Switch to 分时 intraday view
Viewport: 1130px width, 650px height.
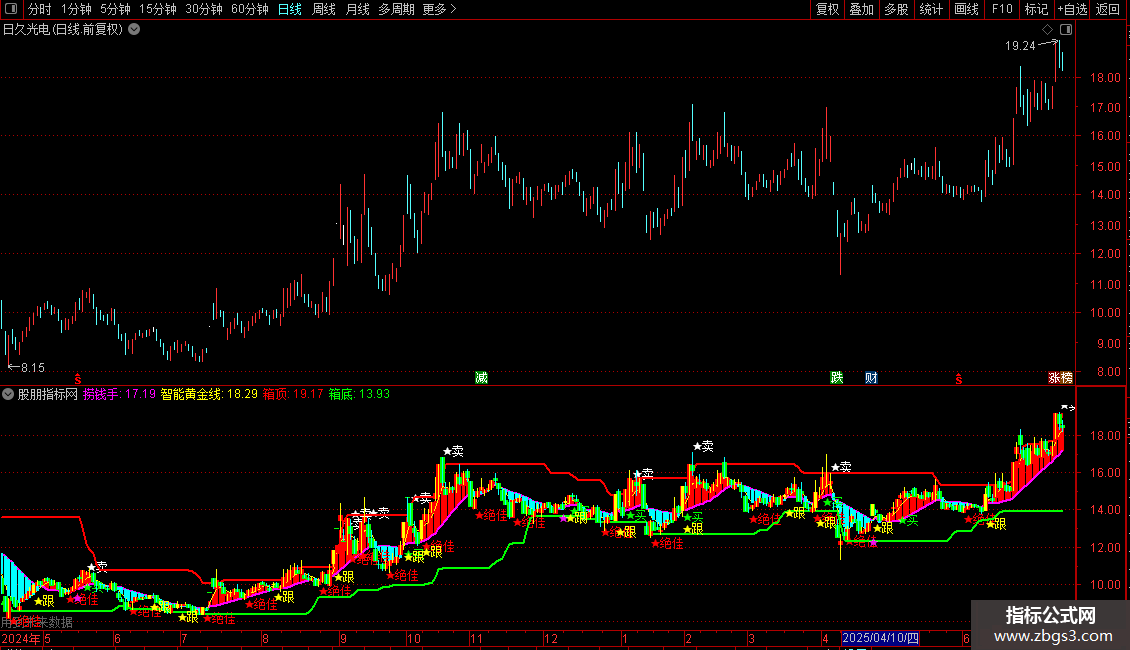(x=40, y=9)
